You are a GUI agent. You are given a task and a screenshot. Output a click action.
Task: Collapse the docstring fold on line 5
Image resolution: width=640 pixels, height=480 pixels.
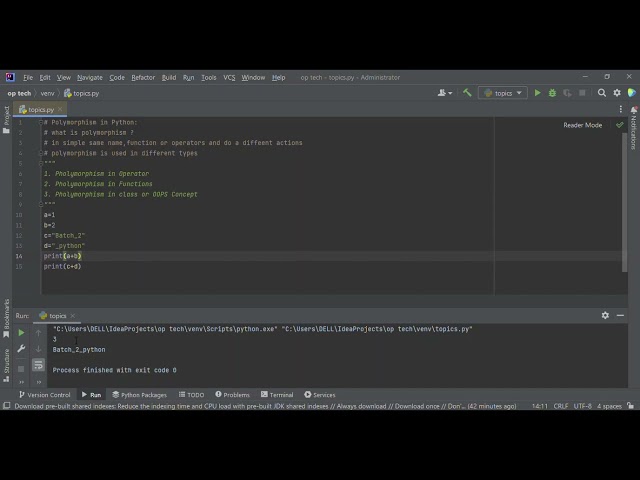pyautogui.click(x=41, y=163)
